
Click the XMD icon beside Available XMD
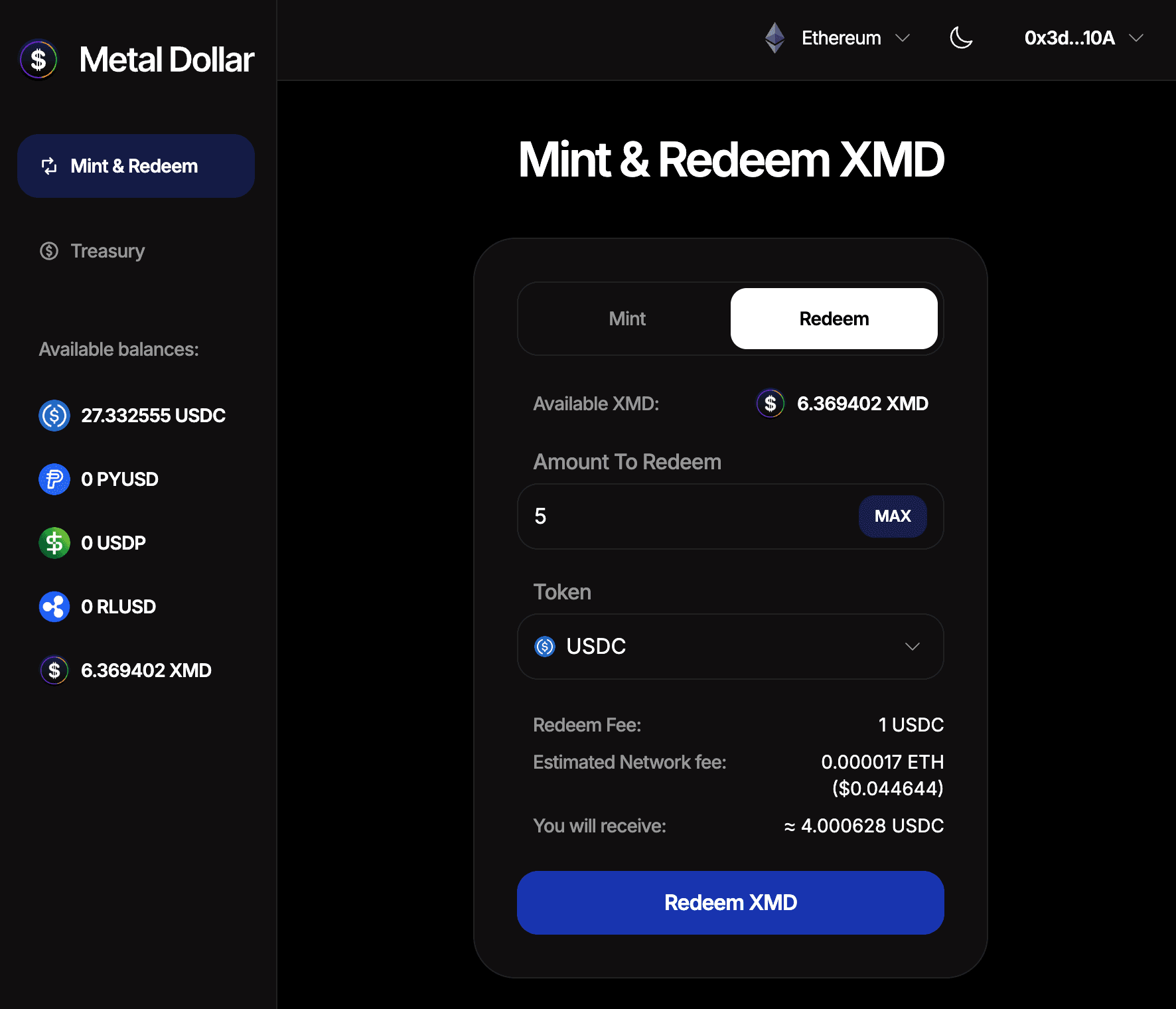tap(771, 403)
